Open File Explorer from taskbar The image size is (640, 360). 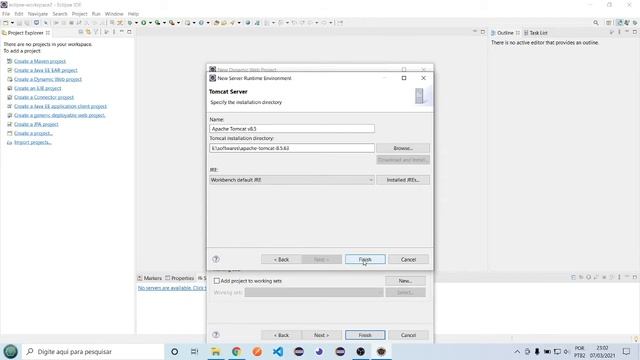[216, 351]
